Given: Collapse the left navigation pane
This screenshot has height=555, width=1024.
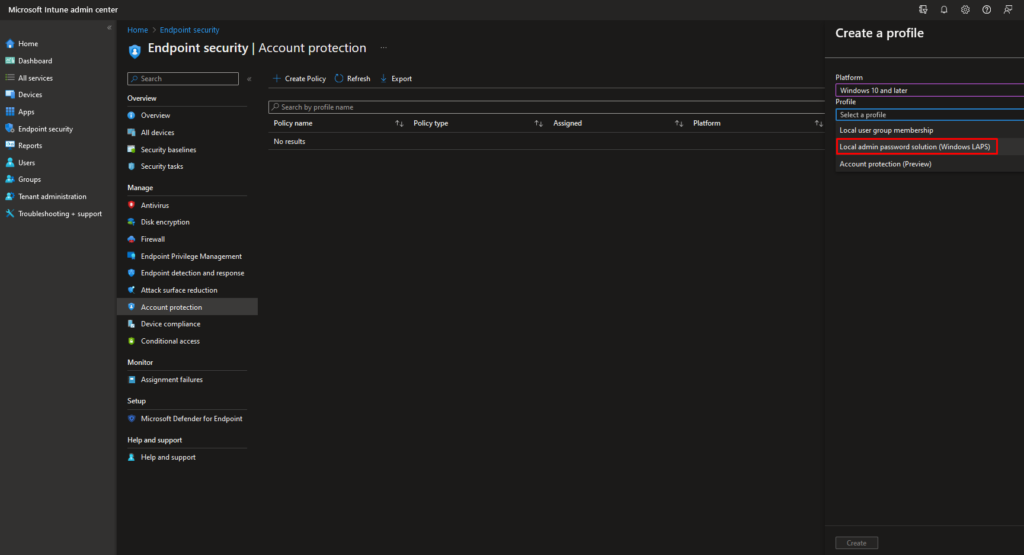Looking at the screenshot, I should (x=109, y=28).
